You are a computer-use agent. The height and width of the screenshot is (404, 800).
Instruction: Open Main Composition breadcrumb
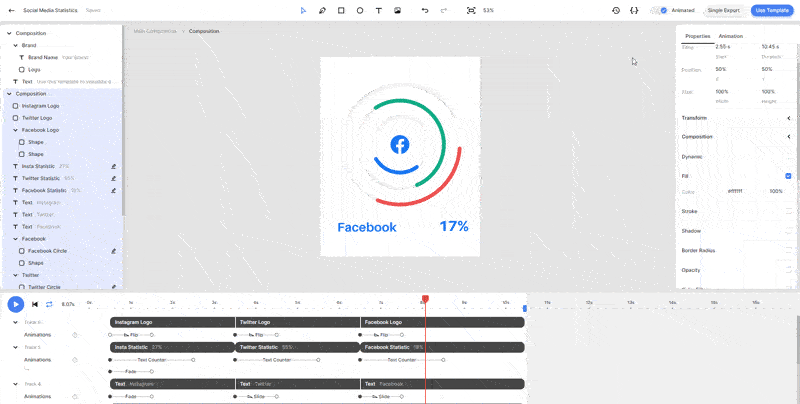point(155,31)
